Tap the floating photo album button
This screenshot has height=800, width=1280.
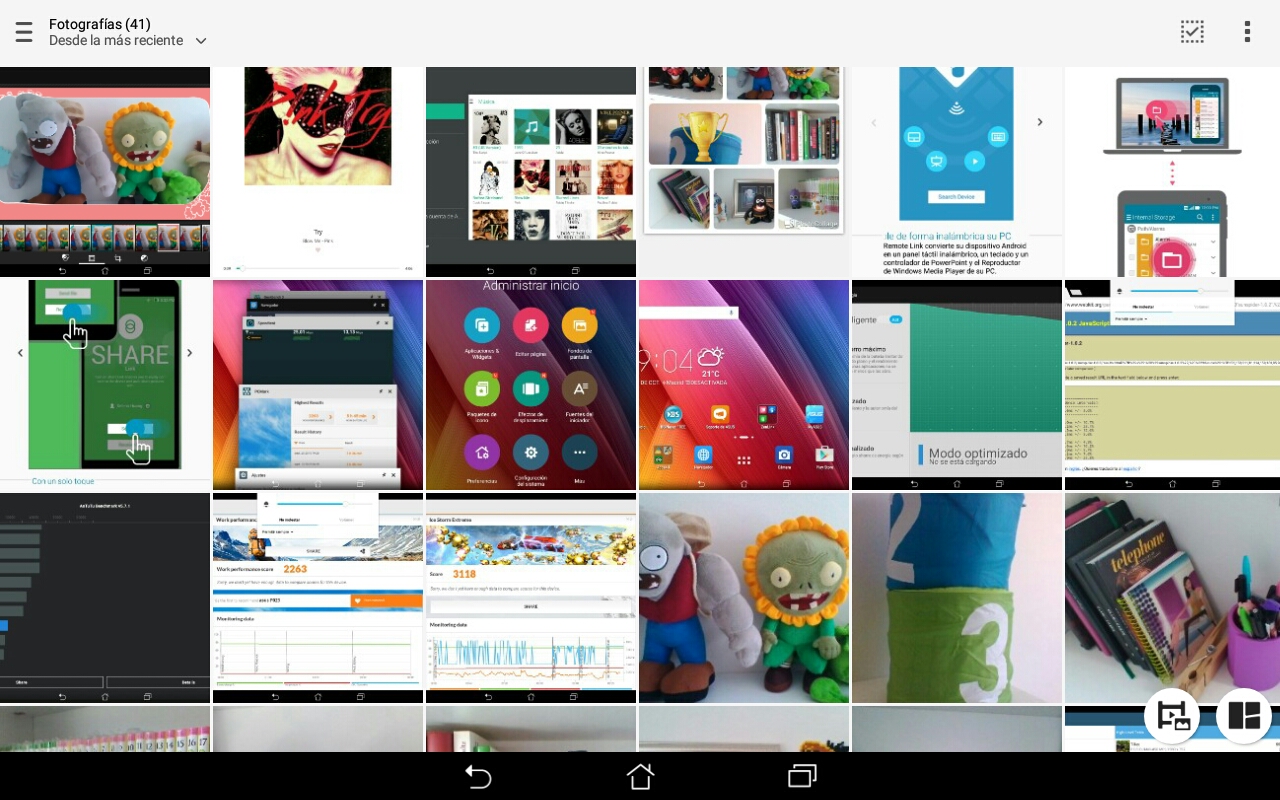[x=1172, y=715]
